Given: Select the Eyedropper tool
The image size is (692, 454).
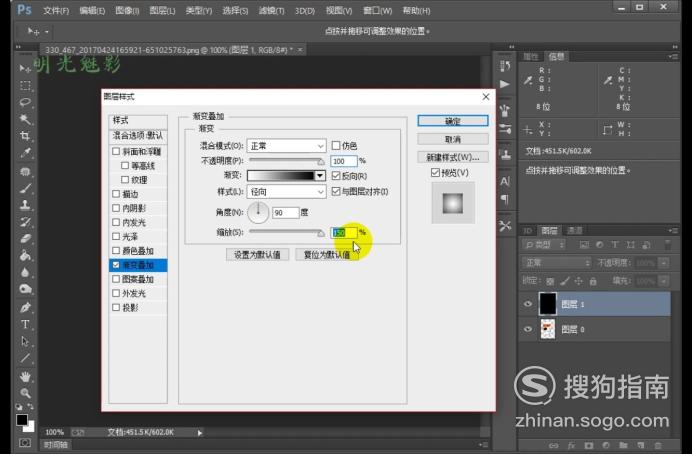Looking at the screenshot, I should click(25, 153).
